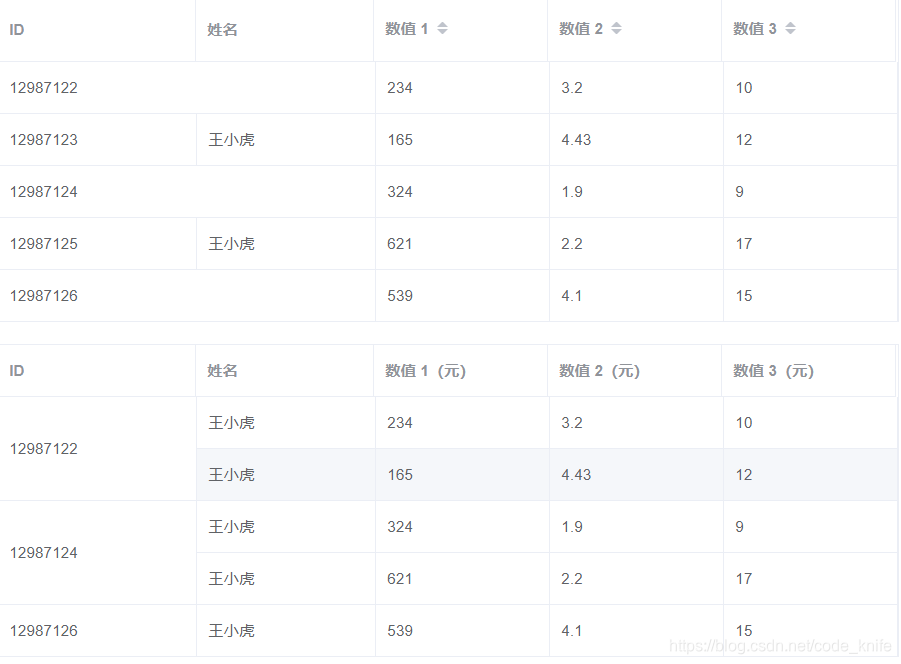The width and height of the screenshot is (901, 664).
Task: Click ID header of the sortable table
Action: click(x=17, y=29)
